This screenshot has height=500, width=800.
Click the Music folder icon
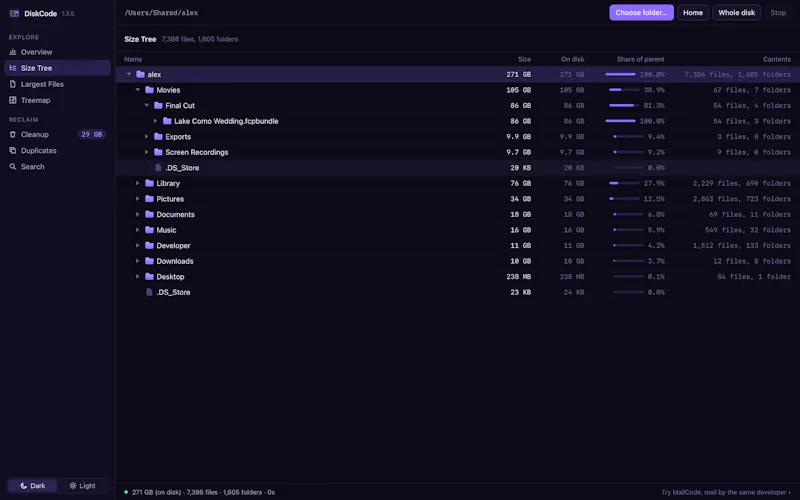[149, 230]
